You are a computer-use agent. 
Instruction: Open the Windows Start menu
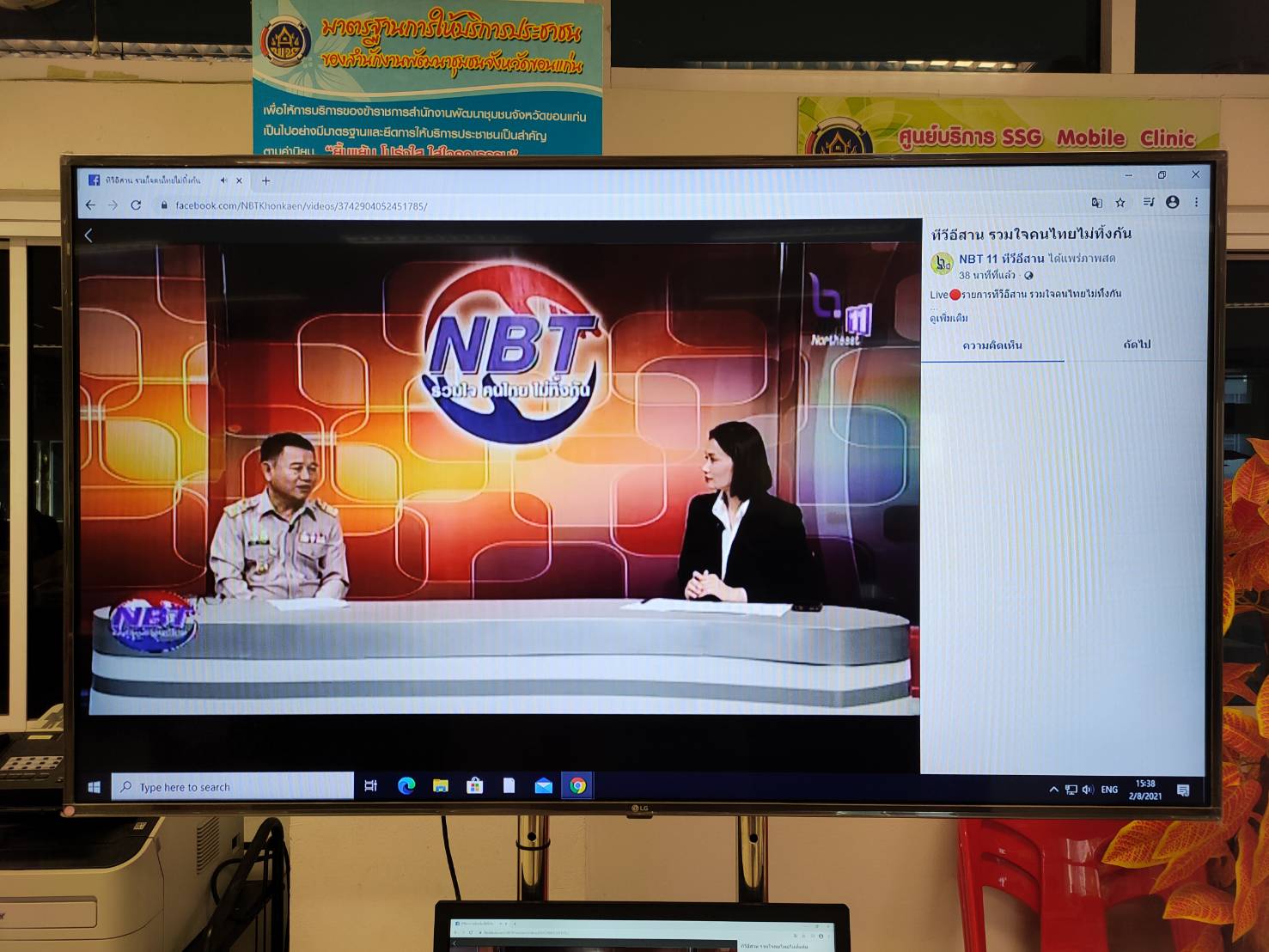click(x=95, y=787)
